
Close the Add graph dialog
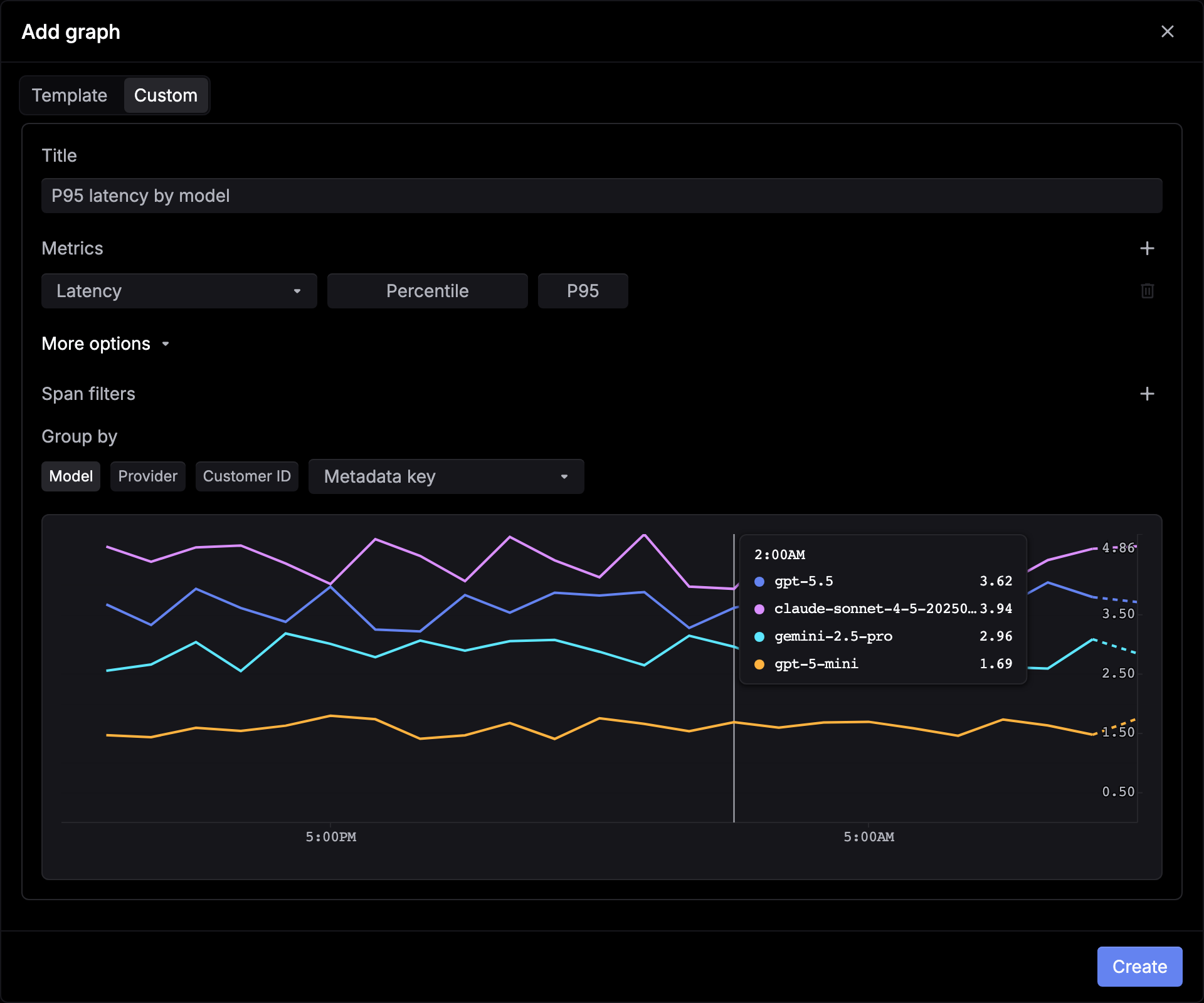point(1167,31)
